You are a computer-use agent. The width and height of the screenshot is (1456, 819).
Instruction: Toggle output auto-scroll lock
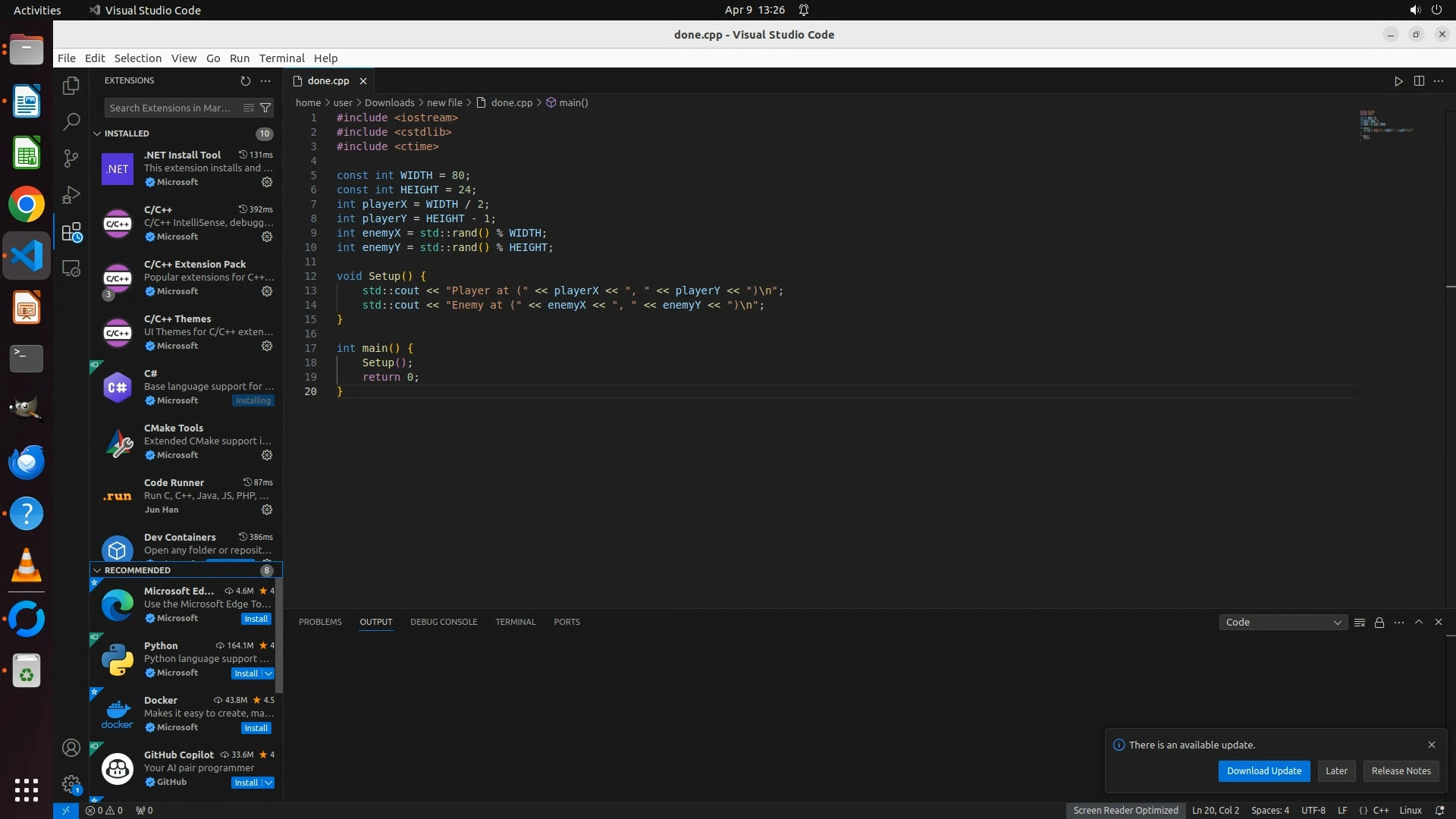pyautogui.click(x=1379, y=623)
